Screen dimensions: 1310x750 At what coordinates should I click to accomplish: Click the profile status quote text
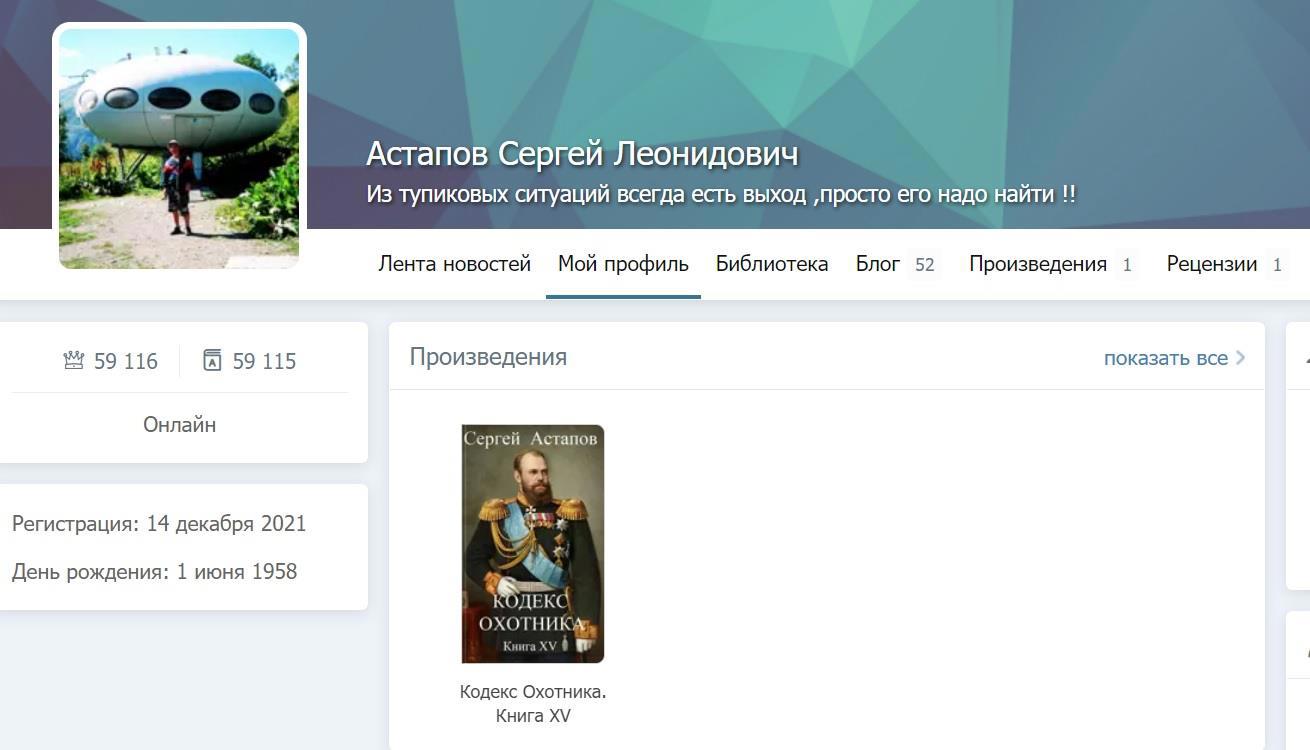(x=721, y=194)
